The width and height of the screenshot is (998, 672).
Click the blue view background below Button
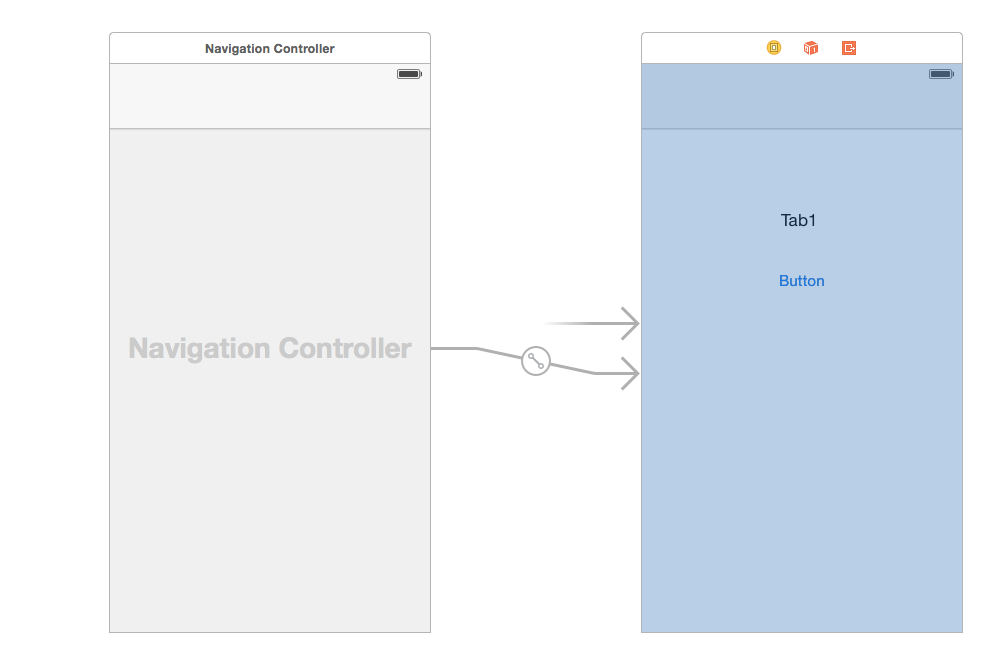(802, 480)
